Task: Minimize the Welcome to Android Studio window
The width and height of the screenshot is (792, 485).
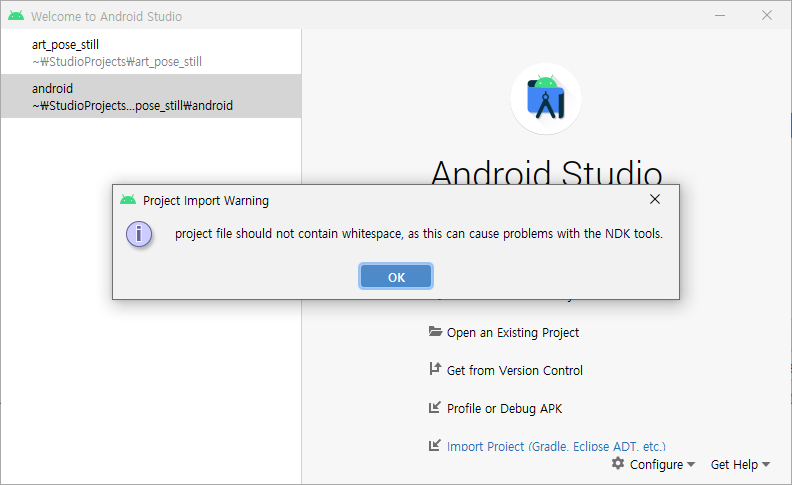Action: 720,16
